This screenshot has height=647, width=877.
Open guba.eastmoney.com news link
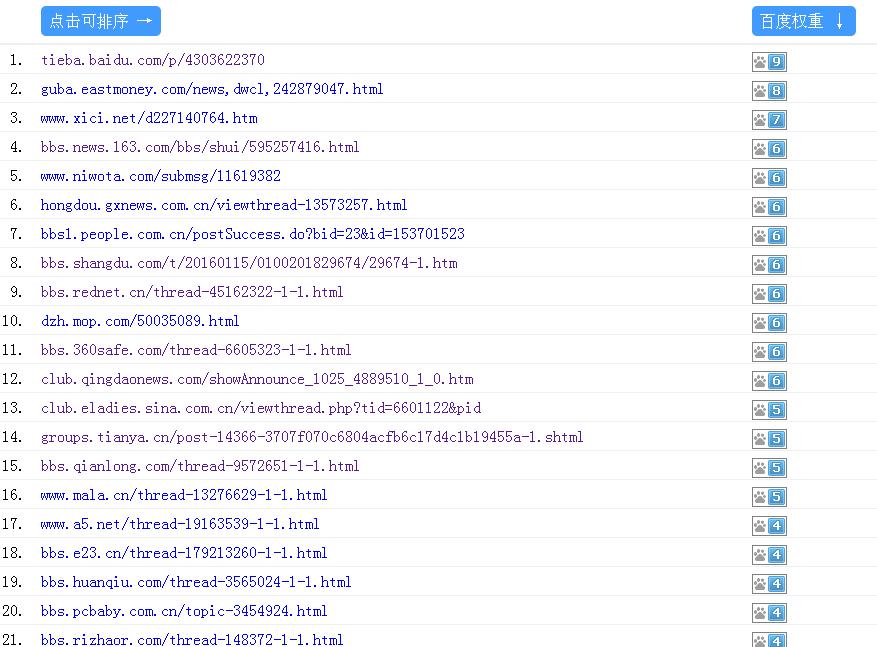click(212, 89)
